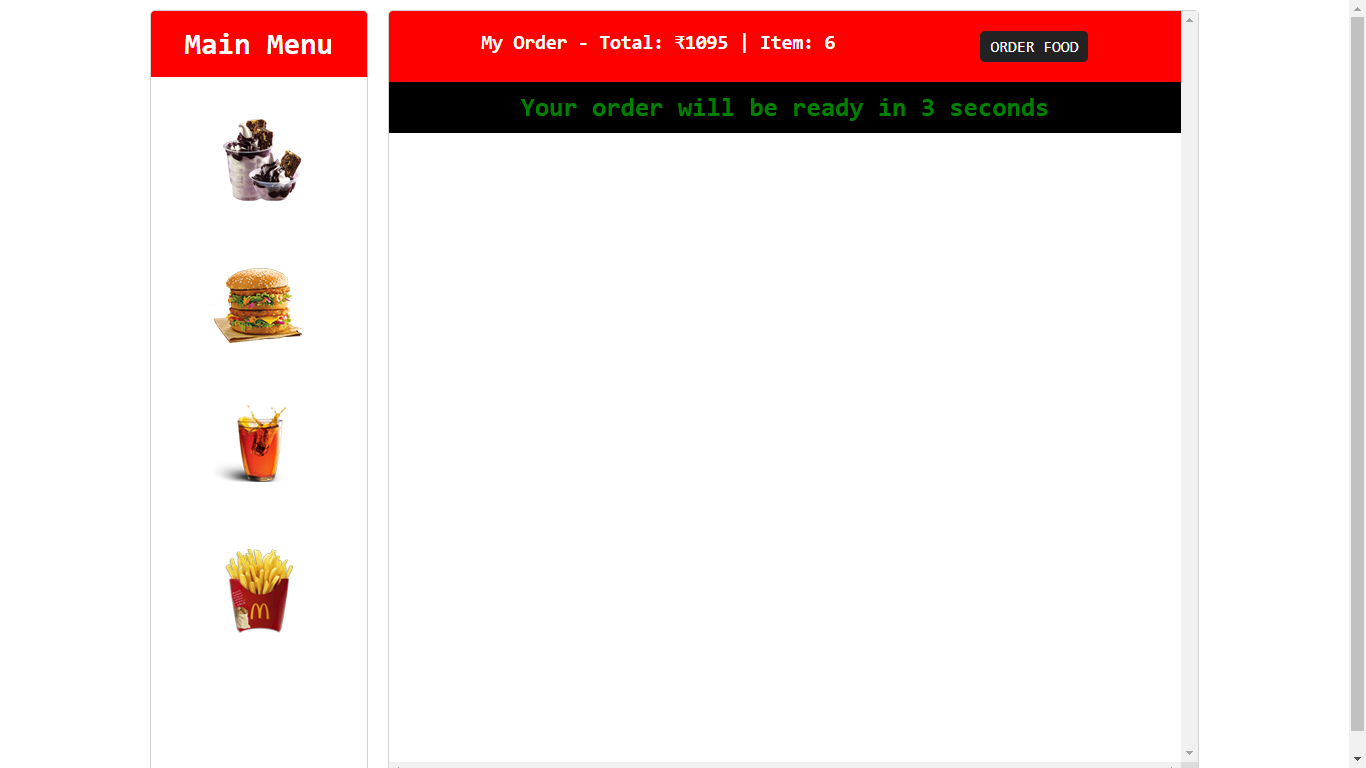Click the order panel scrollbar down arrow
Image resolution: width=1366 pixels, height=768 pixels.
point(1189,753)
